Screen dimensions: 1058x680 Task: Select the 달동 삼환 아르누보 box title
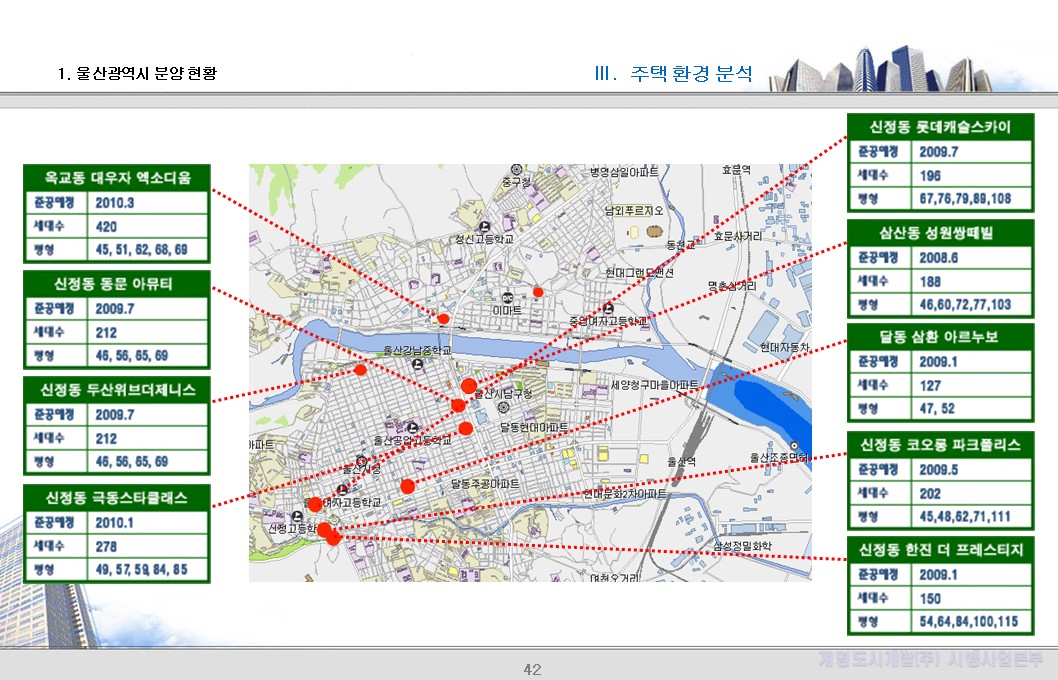940,336
